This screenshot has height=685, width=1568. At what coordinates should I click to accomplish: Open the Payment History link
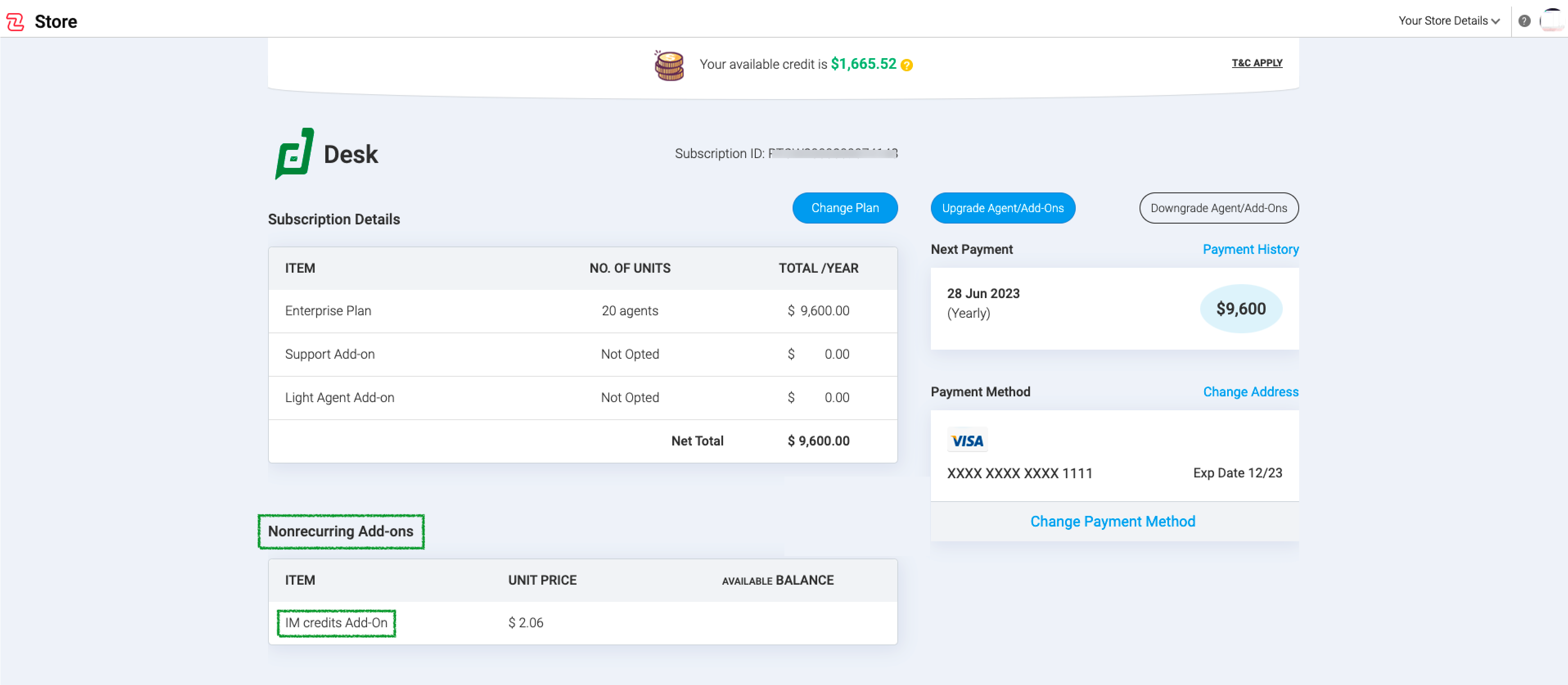1250,250
